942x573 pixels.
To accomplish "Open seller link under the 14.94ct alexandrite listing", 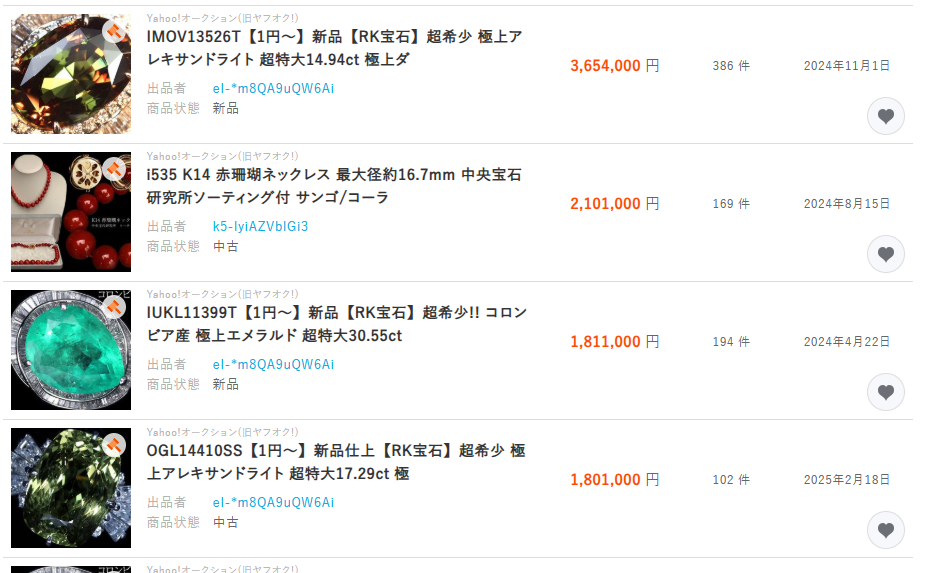I will (x=273, y=88).
